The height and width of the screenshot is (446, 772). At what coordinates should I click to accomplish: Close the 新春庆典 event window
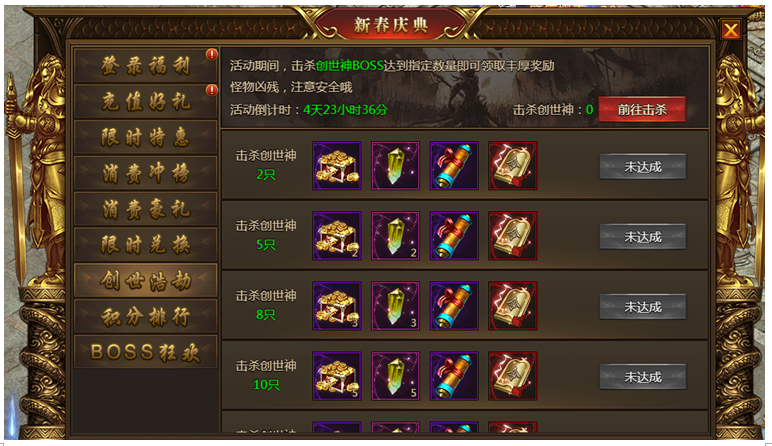tap(731, 30)
